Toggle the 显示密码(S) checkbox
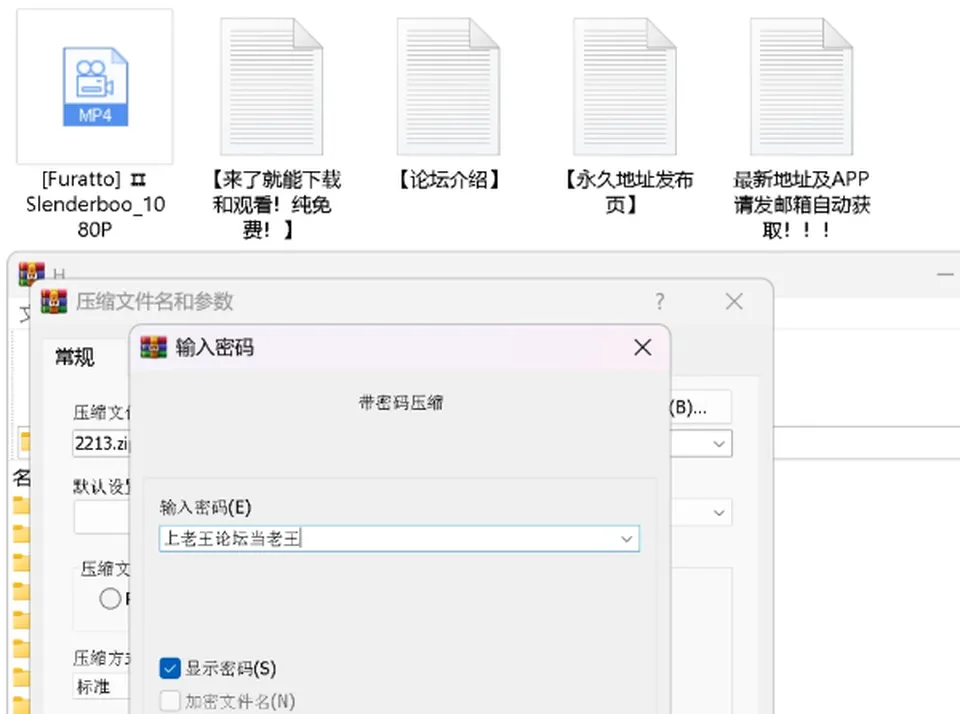 point(170,668)
